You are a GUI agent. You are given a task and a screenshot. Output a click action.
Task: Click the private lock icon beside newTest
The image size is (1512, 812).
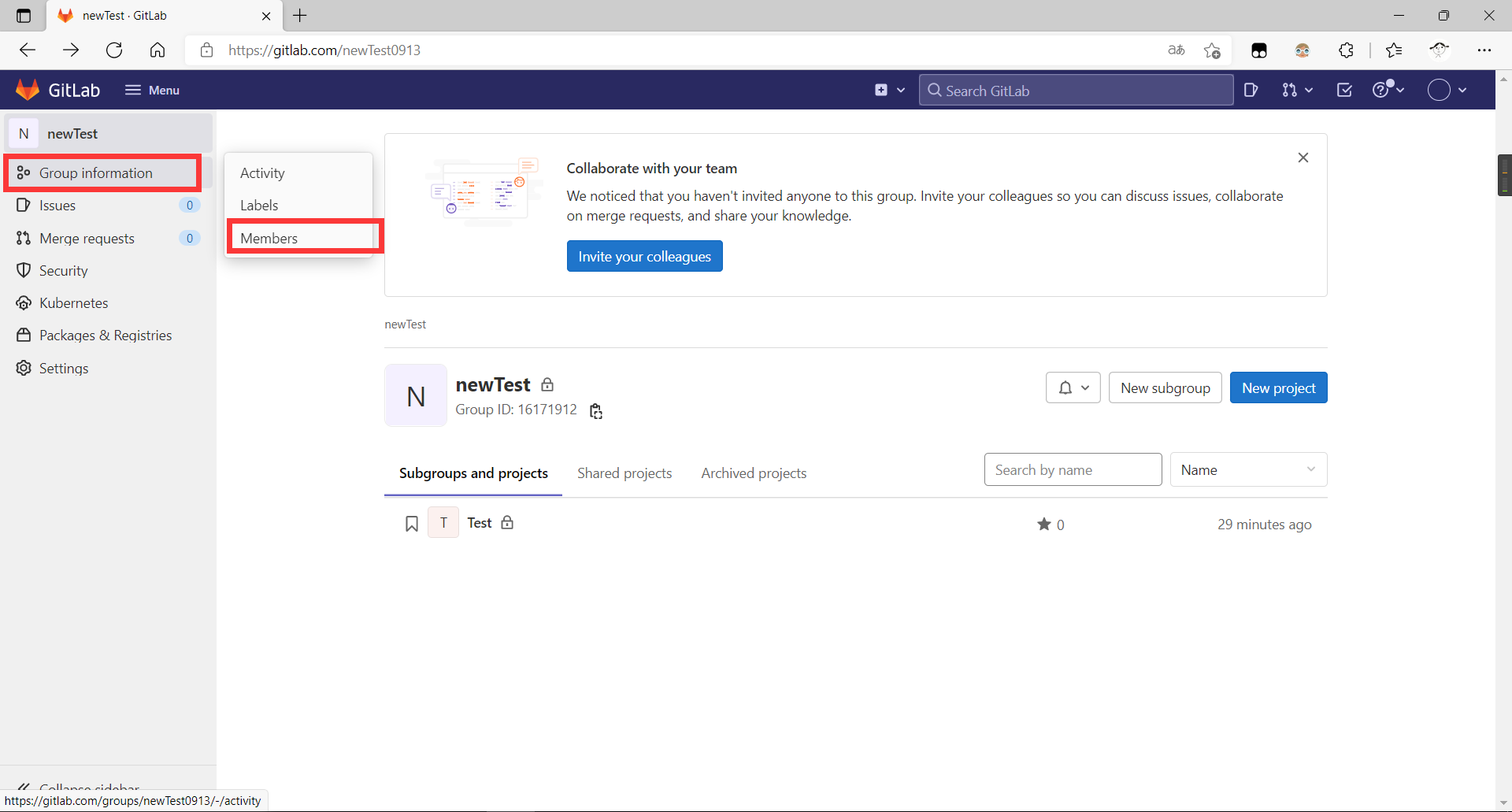(x=547, y=384)
